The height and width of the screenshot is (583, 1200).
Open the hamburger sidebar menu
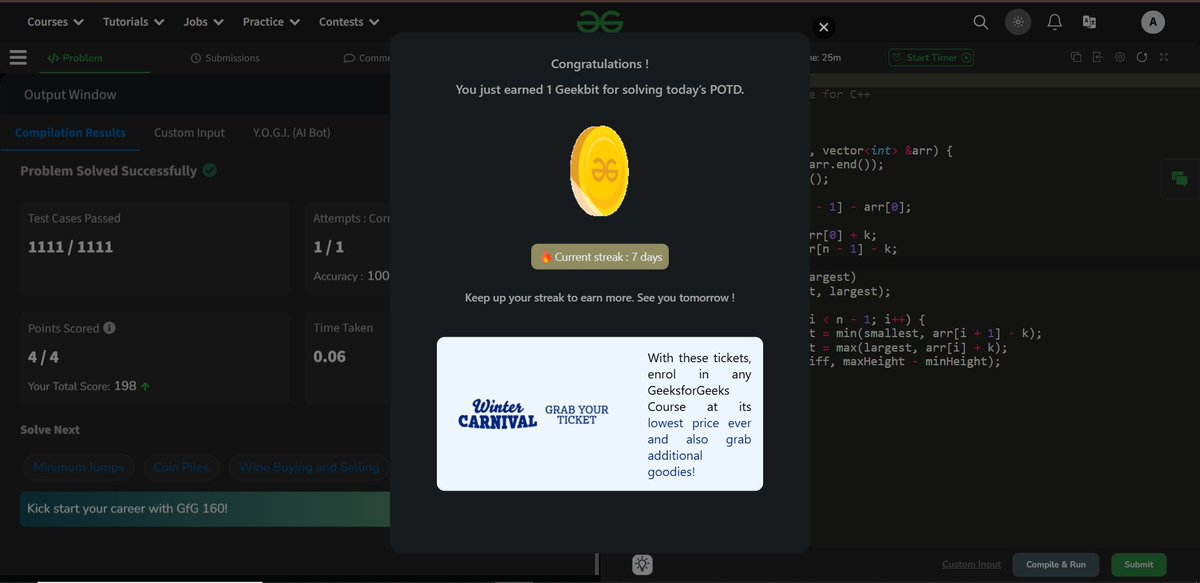18,58
